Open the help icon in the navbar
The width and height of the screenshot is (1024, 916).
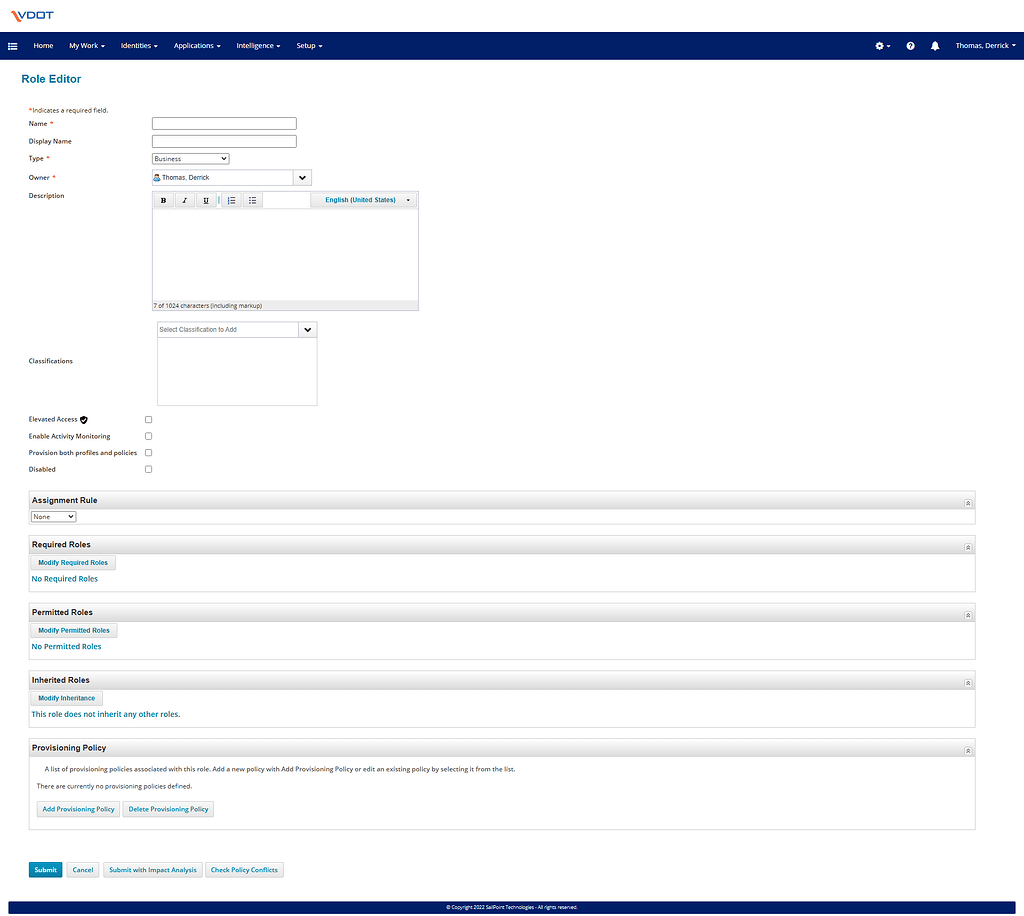(910, 45)
